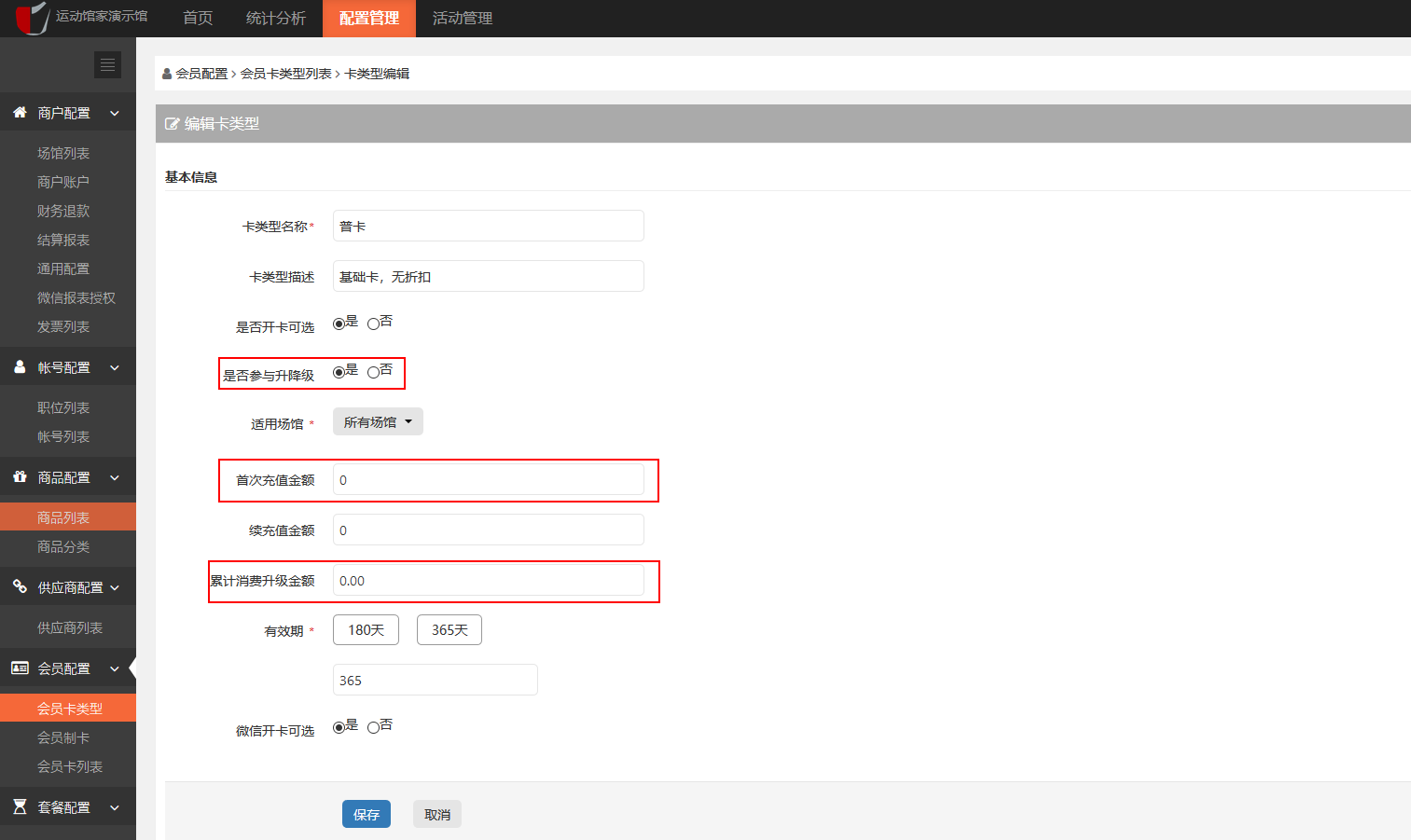
Task: Open 结算报表 in sidebar
Action: [63, 240]
